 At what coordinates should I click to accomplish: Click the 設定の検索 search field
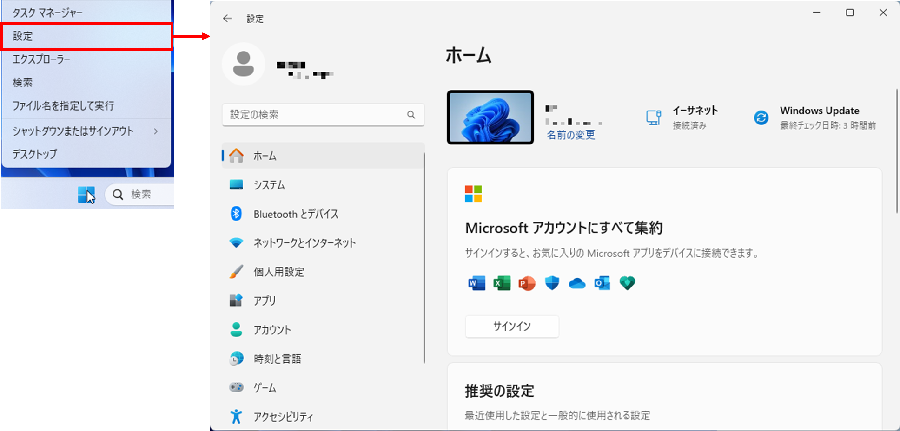pyautogui.click(x=323, y=115)
